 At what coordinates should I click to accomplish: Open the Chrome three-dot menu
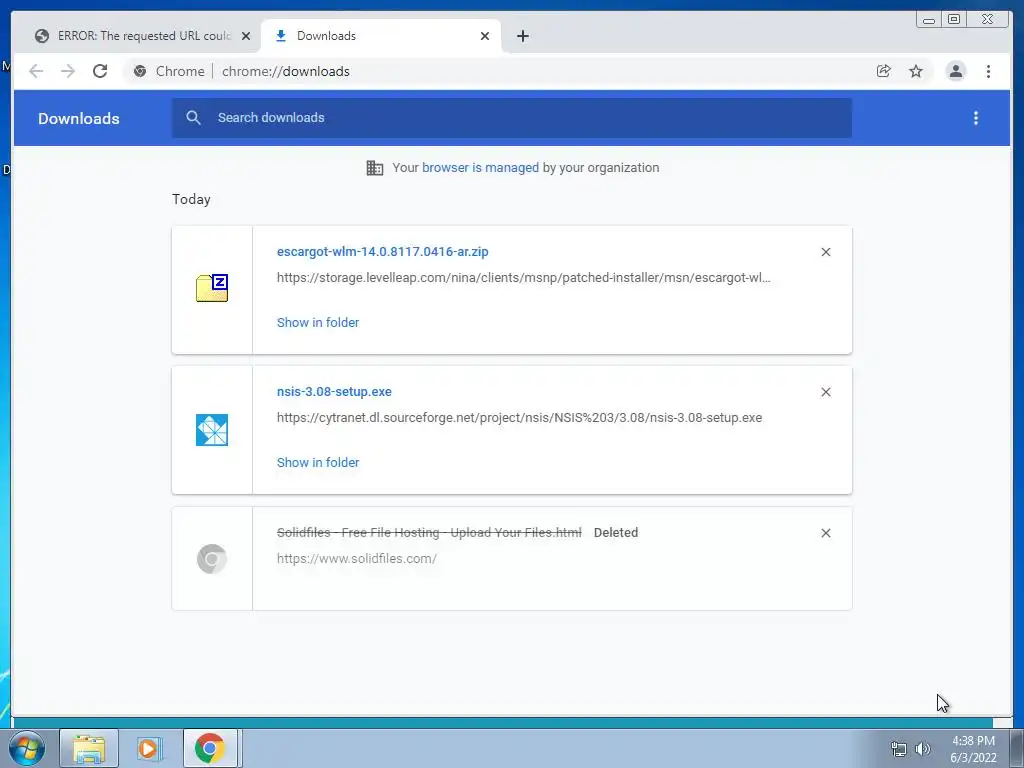(988, 71)
